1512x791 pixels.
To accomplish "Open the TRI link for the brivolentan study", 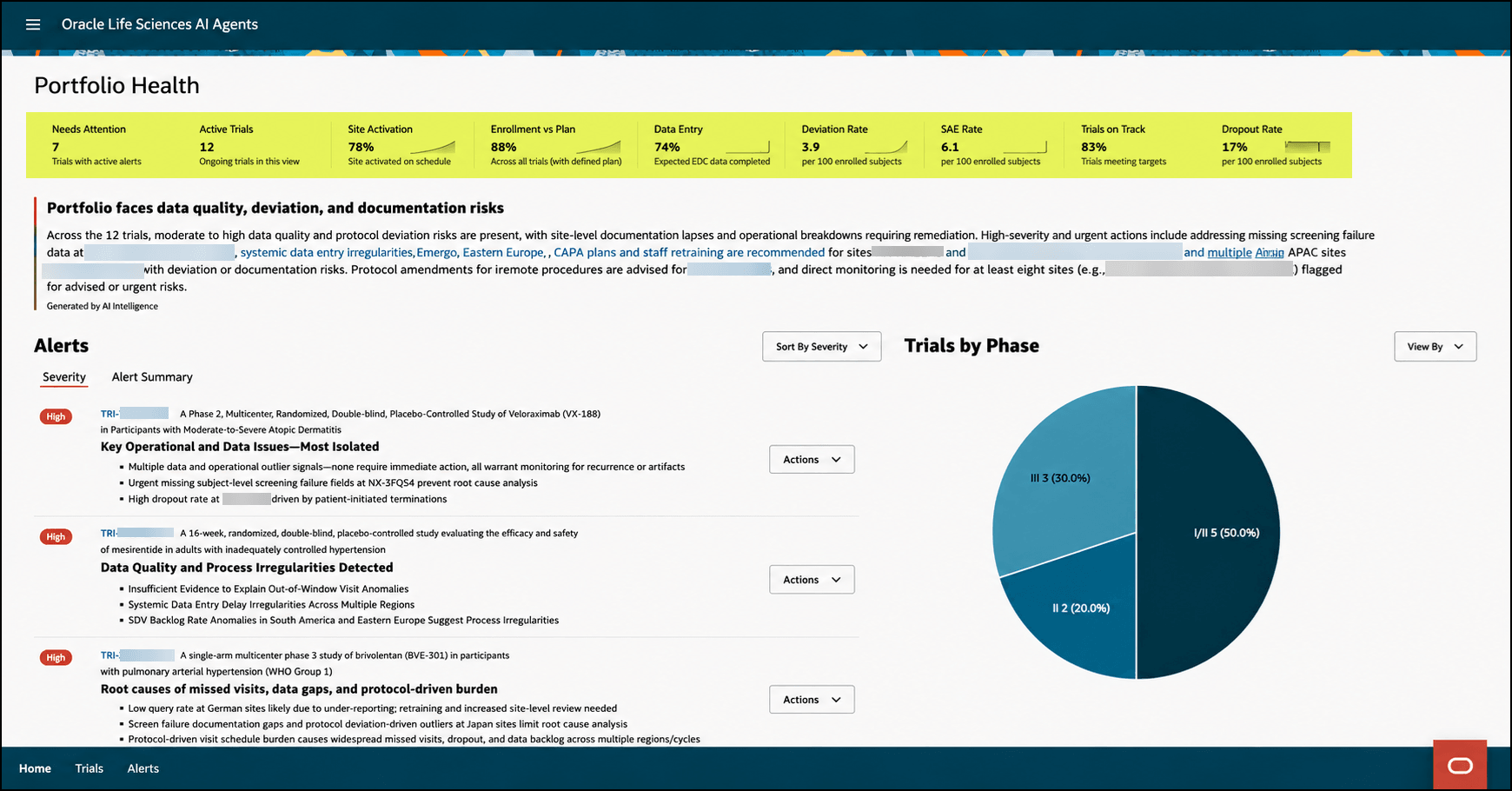I will (x=137, y=655).
